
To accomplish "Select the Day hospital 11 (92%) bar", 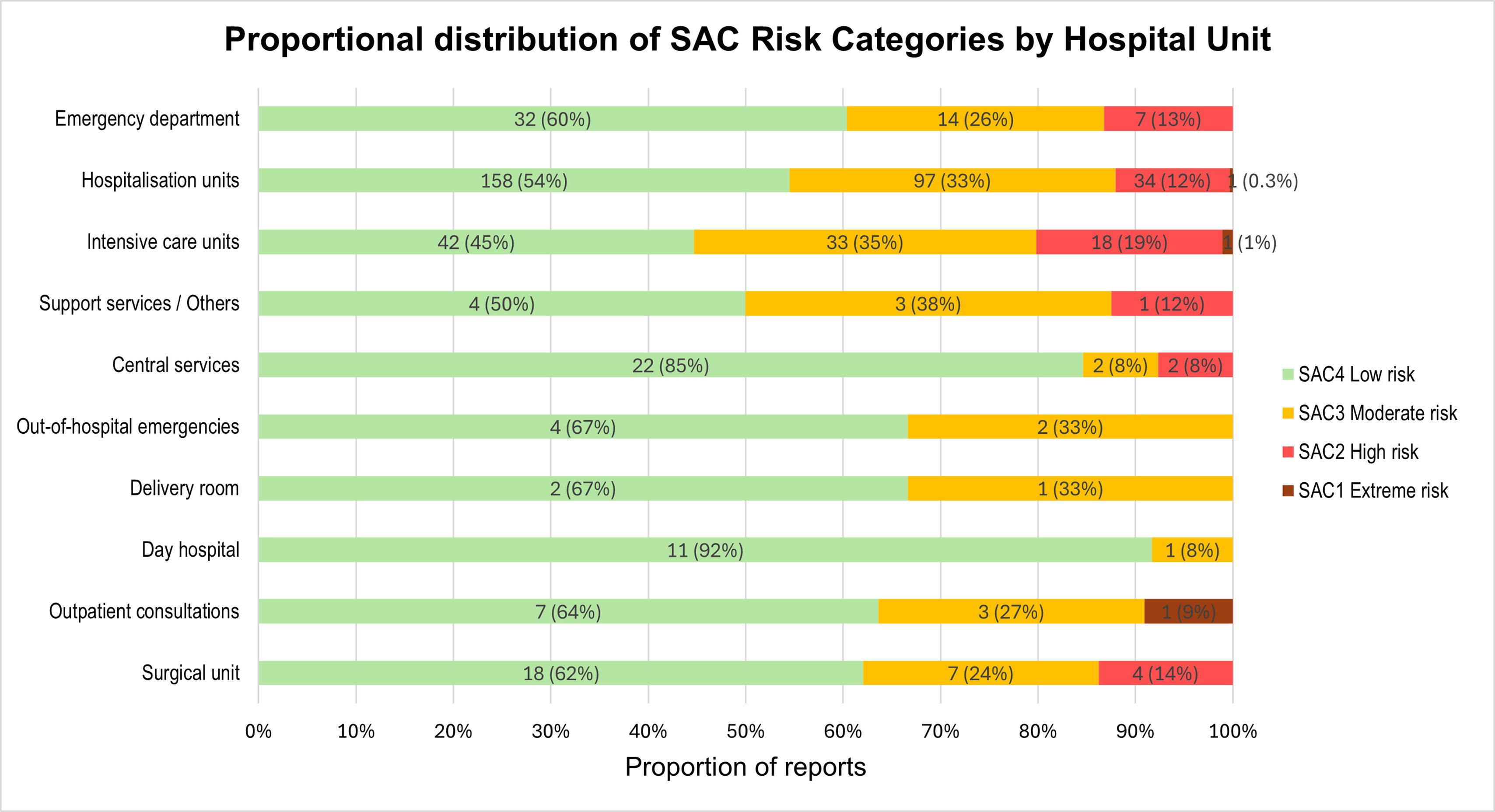I will point(705,550).
